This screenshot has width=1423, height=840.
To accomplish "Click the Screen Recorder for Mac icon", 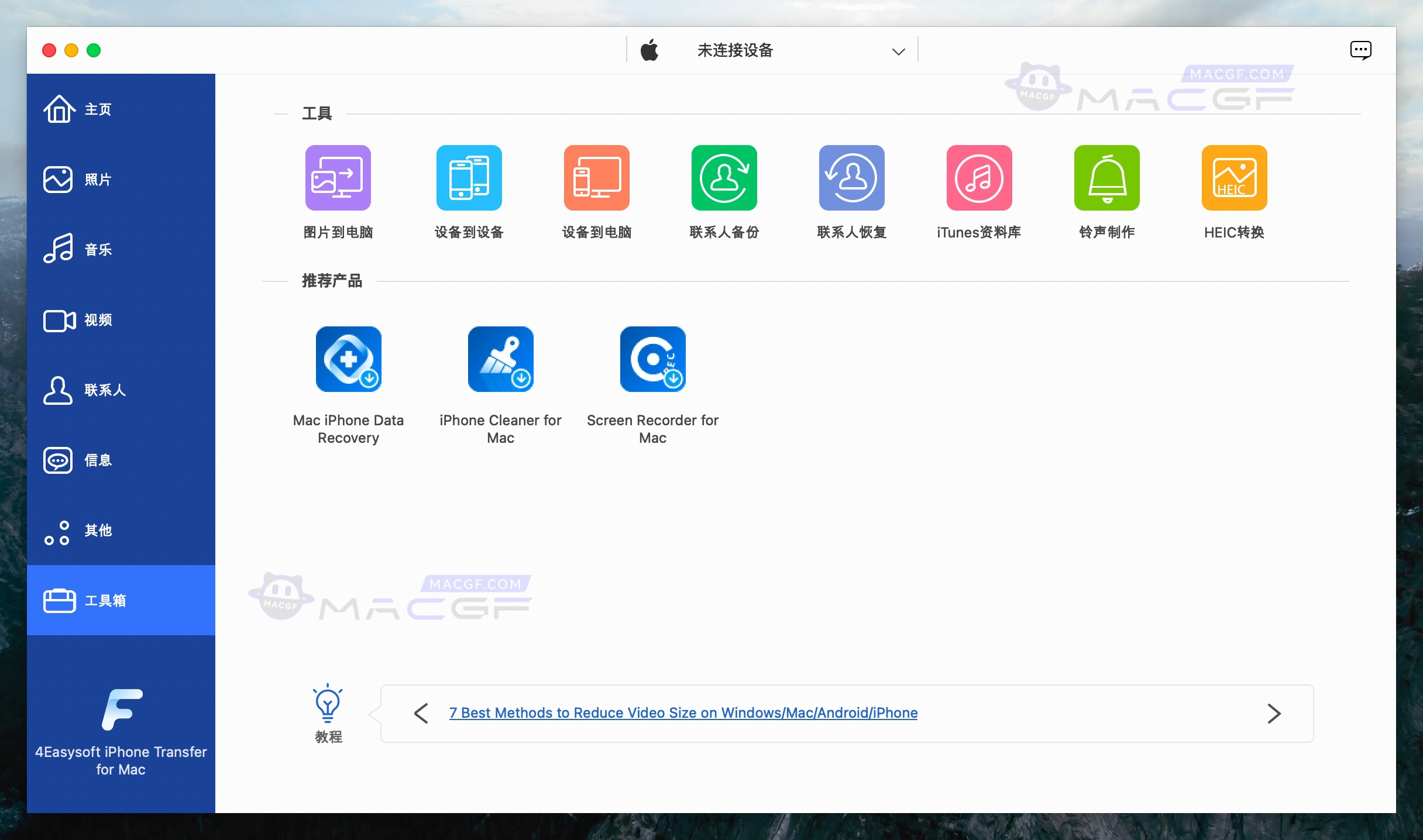I will click(x=652, y=359).
